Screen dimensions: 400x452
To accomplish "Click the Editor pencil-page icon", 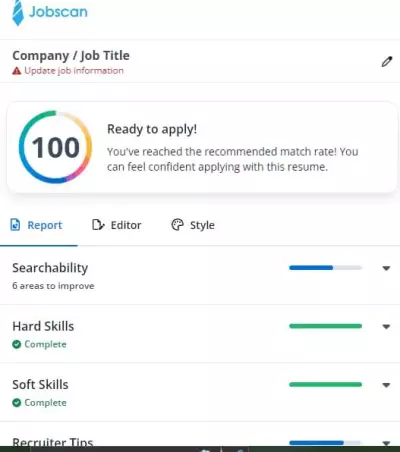I will click(x=98, y=225).
